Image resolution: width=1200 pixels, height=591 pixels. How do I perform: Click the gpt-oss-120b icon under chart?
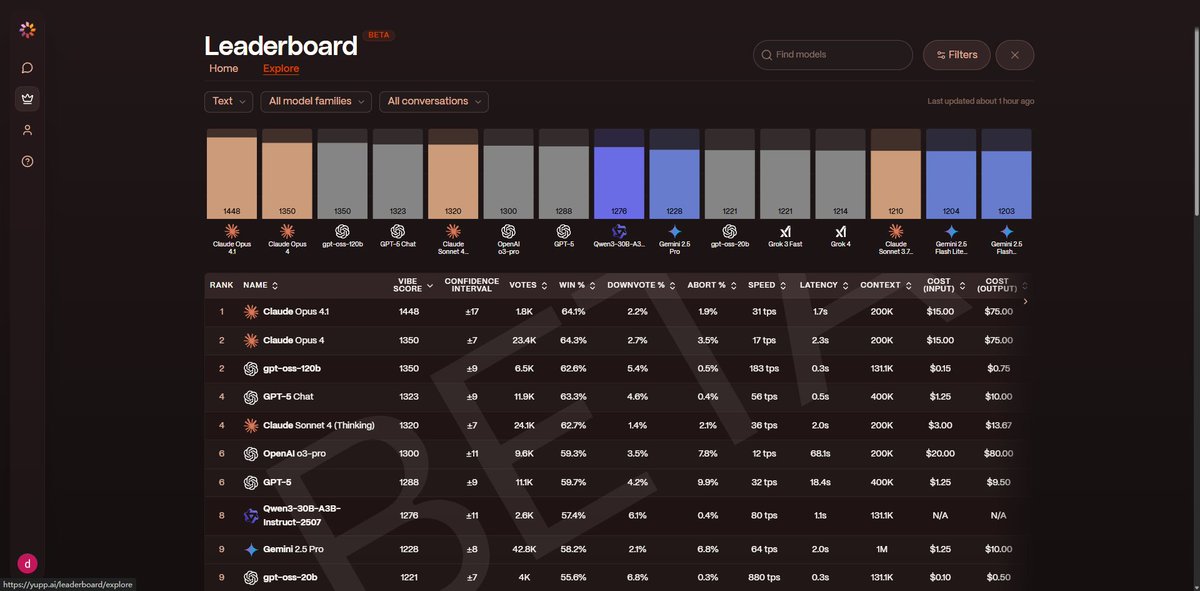tap(342, 231)
